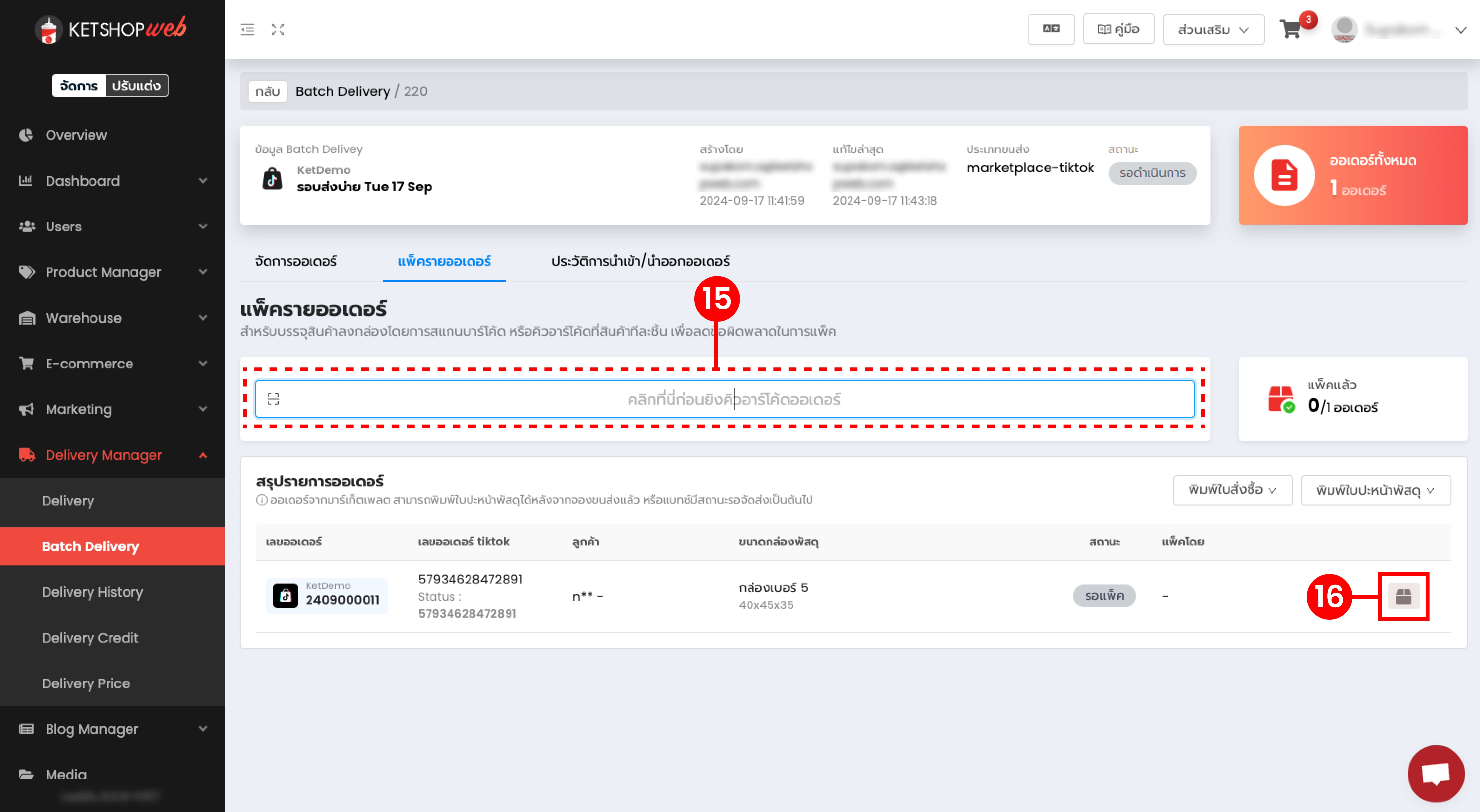Open the language switch icon button
The width and height of the screenshot is (1480, 812).
click(1051, 29)
